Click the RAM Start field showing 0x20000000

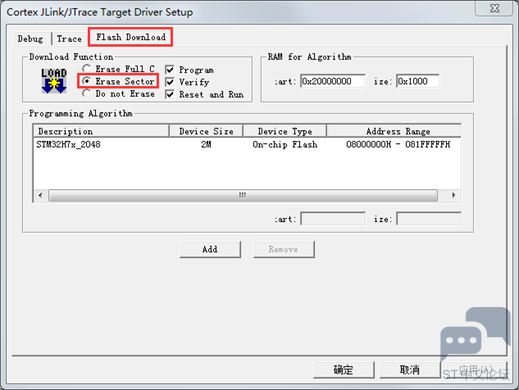(x=333, y=81)
